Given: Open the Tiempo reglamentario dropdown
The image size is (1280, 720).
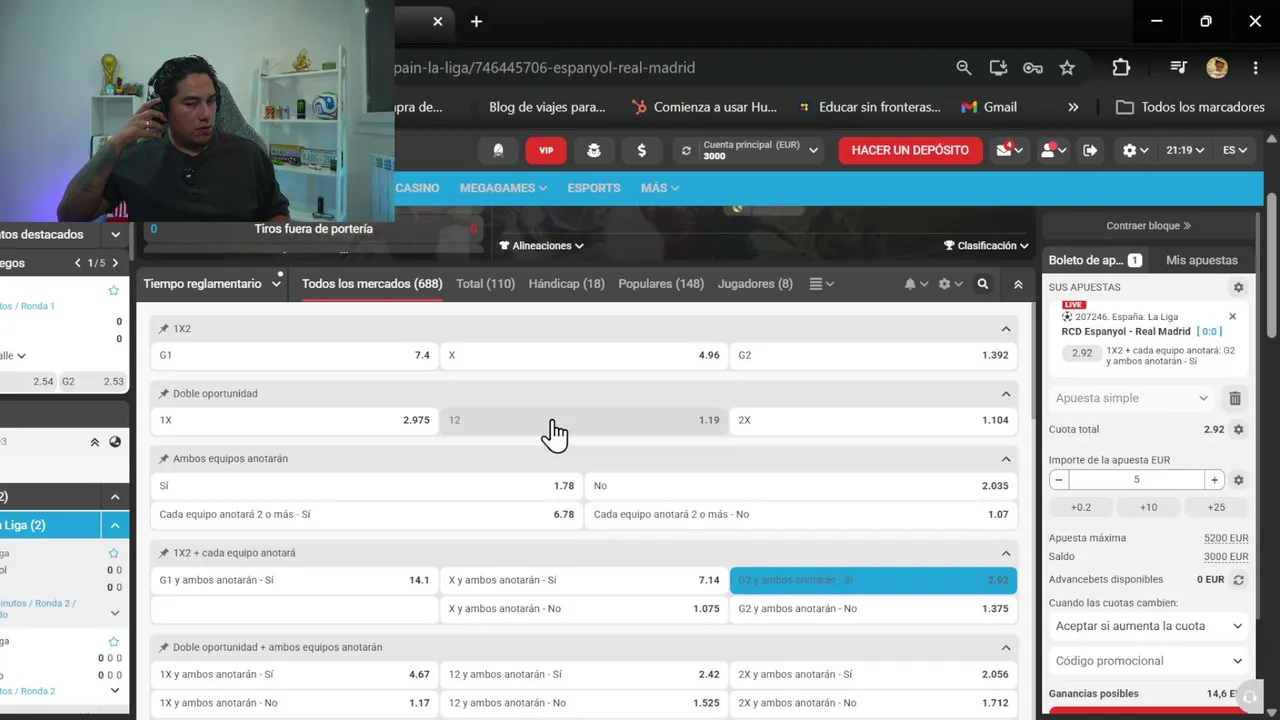Looking at the screenshot, I should [212, 284].
